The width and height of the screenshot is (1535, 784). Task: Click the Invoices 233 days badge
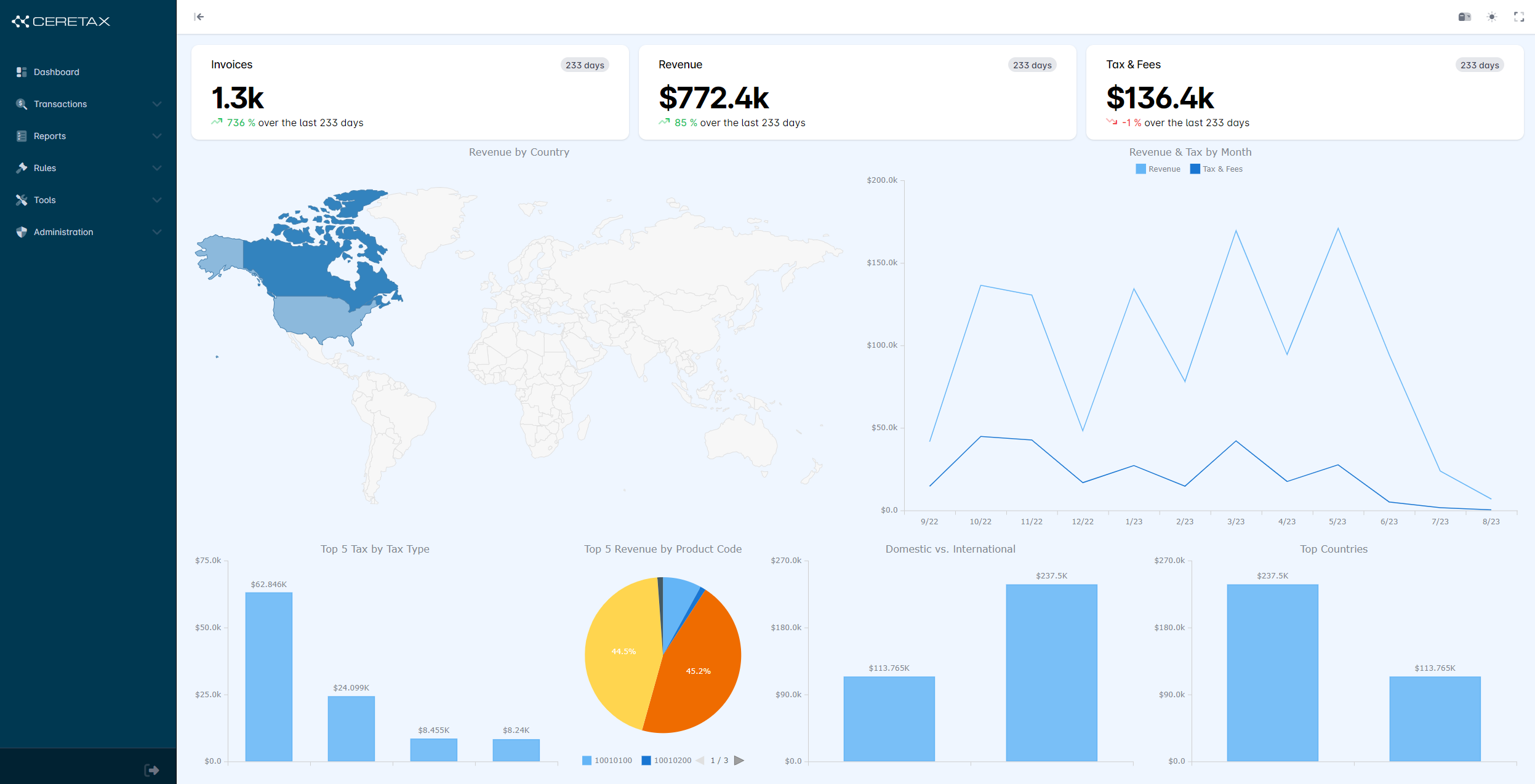tap(585, 65)
